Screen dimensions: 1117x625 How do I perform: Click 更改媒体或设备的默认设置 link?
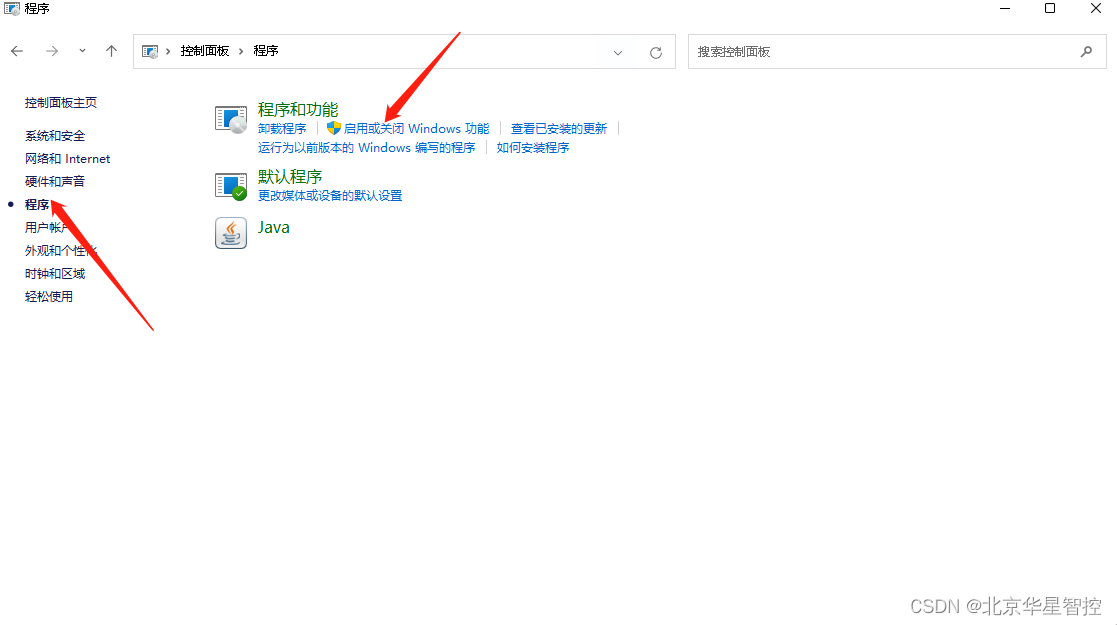click(x=330, y=195)
